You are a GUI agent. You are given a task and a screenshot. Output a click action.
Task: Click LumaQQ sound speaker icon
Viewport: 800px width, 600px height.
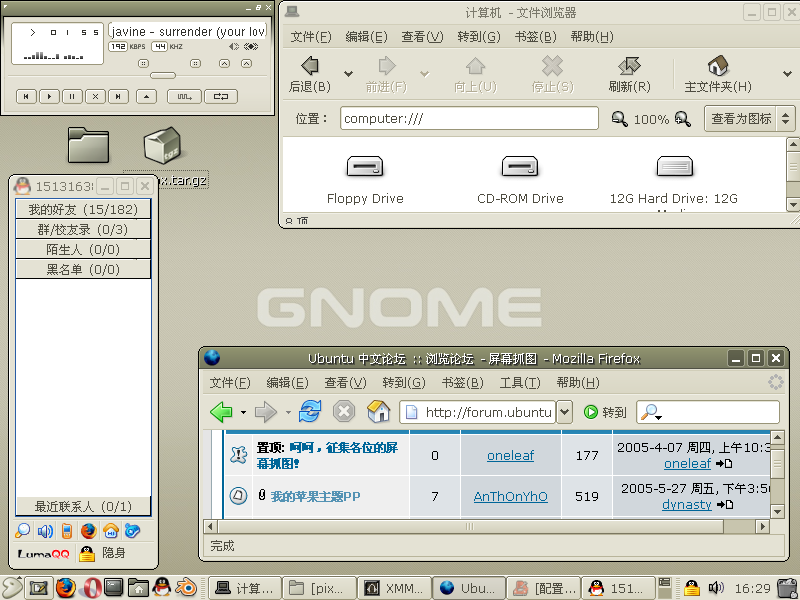coord(45,531)
